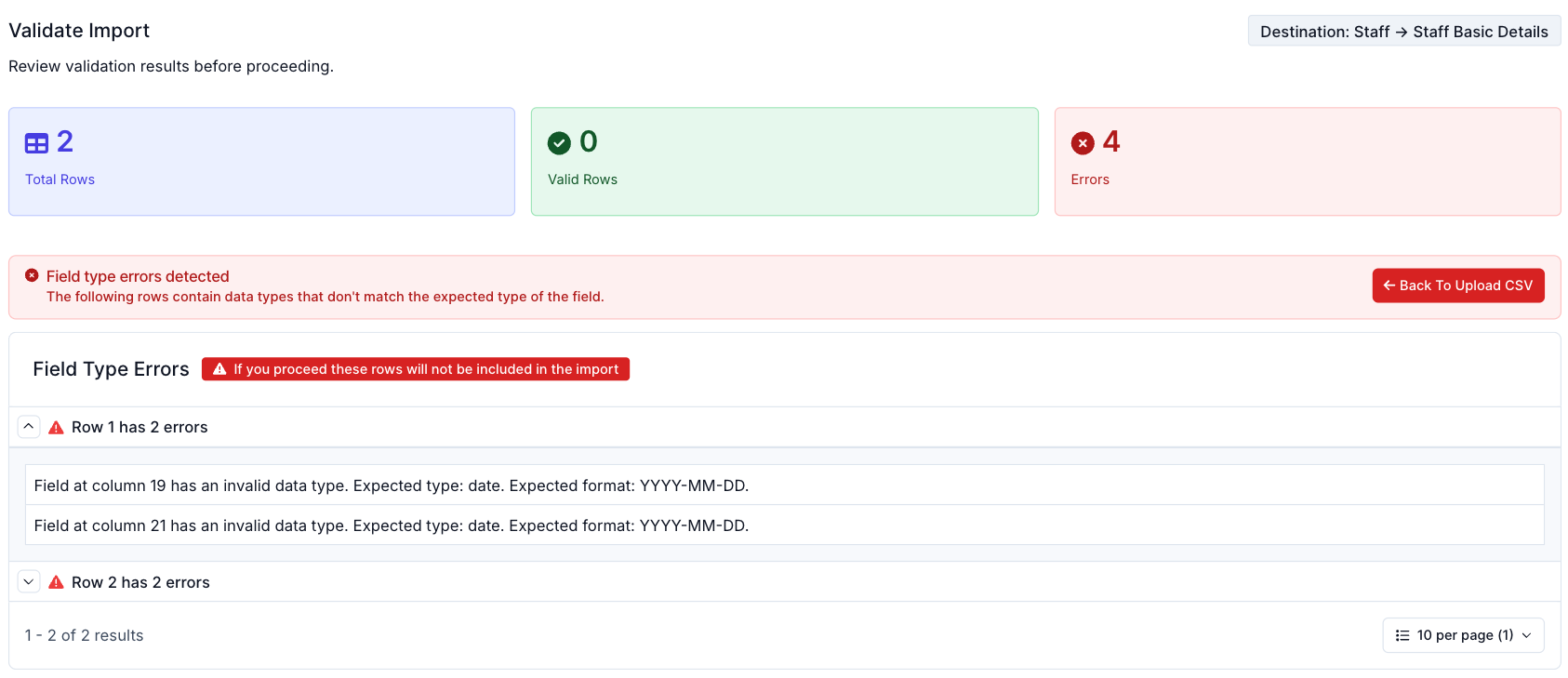Click the 'Row 2 has 2 errors' label

140,582
